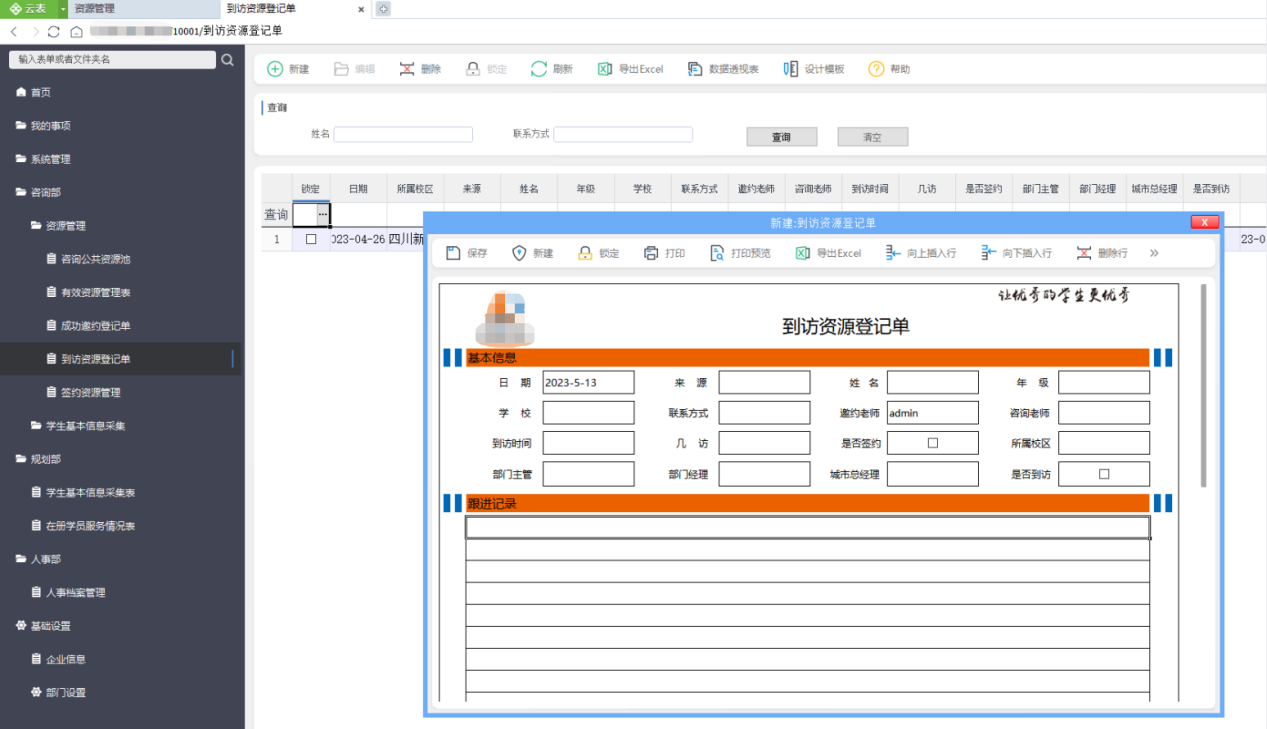Image resolution: width=1267 pixels, height=729 pixels.
Task: Click the search magnifier icon in sidebar
Action: [227, 60]
